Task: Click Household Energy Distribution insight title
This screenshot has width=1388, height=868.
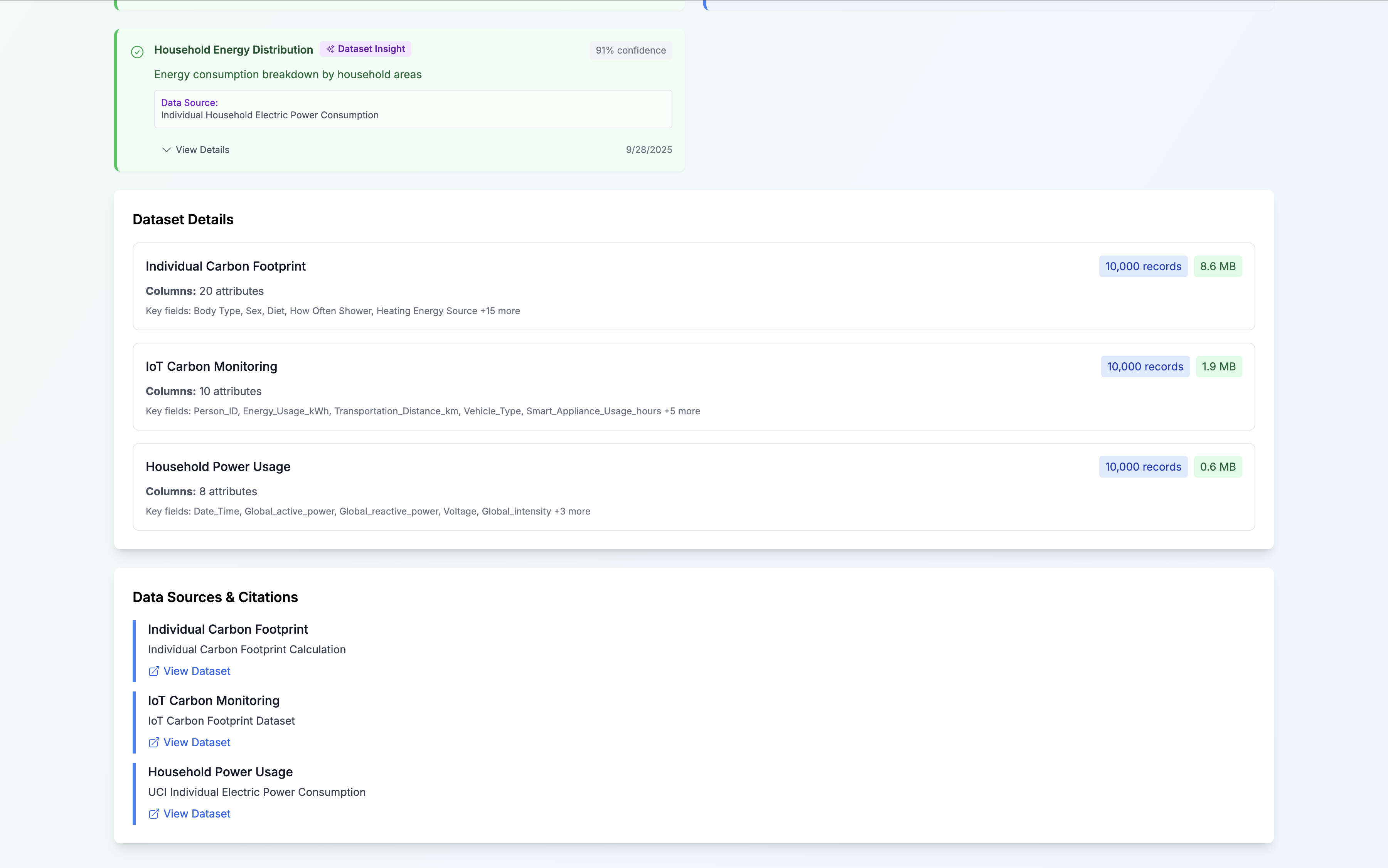Action: [x=233, y=50]
